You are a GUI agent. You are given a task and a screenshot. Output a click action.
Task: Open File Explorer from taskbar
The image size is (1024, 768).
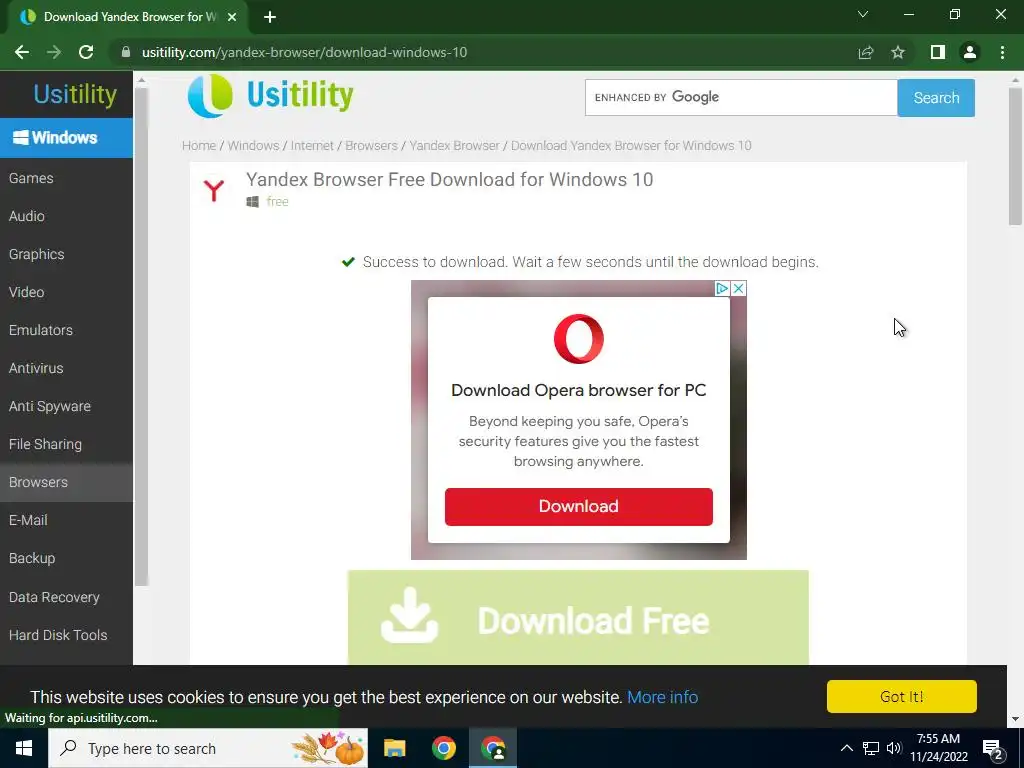click(x=394, y=748)
